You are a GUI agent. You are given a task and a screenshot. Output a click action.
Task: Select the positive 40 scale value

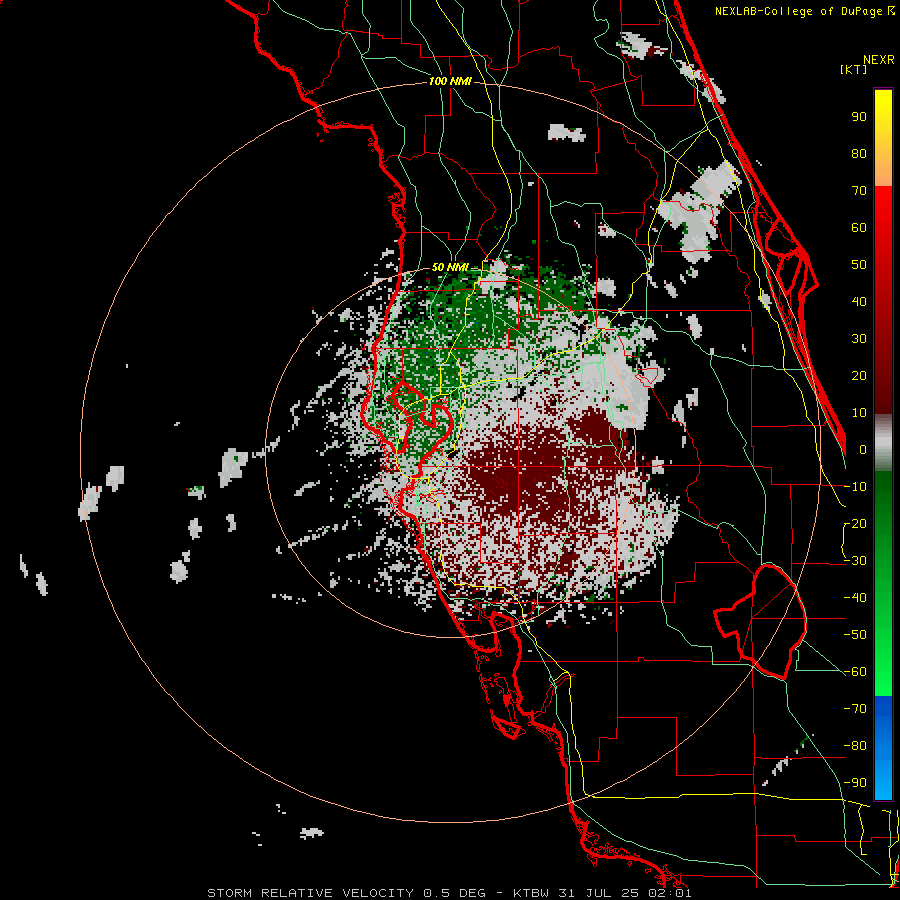tap(859, 302)
